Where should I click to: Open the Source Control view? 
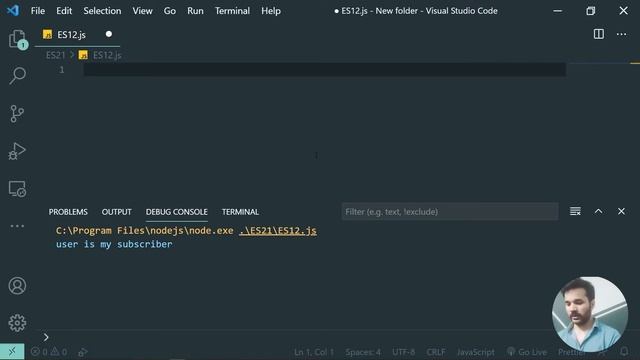(x=17, y=113)
